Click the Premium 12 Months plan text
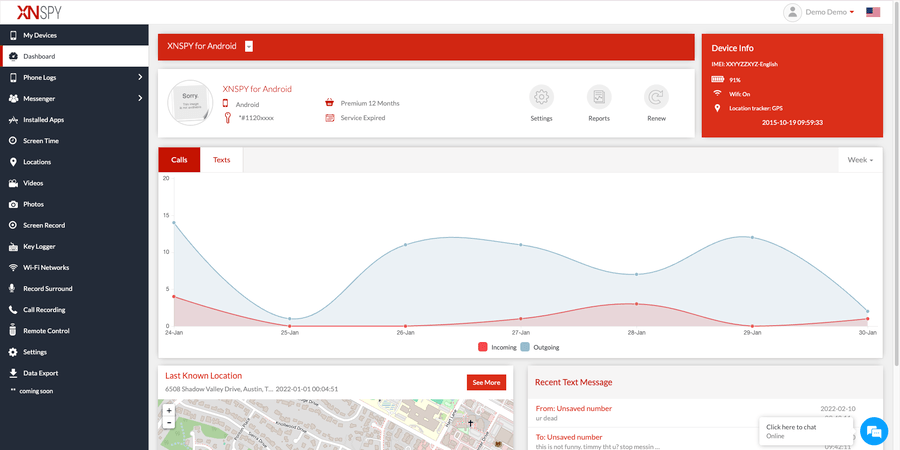 (x=370, y=103)
